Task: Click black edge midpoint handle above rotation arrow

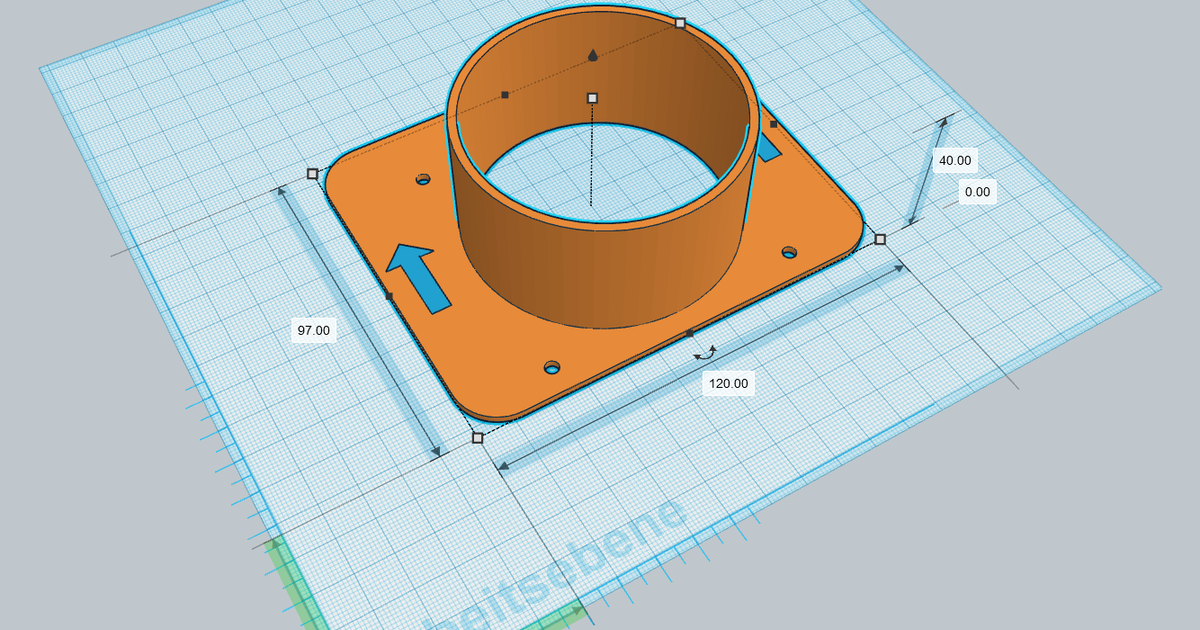Action: pos(690,332)
